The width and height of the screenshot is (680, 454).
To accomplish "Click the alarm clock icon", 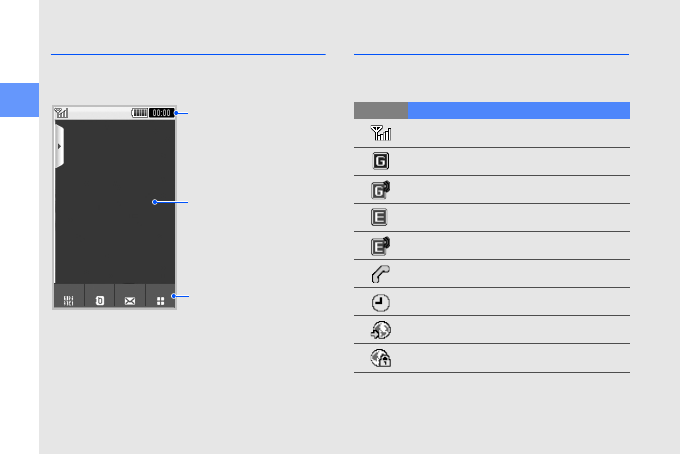I will (381, 302).
